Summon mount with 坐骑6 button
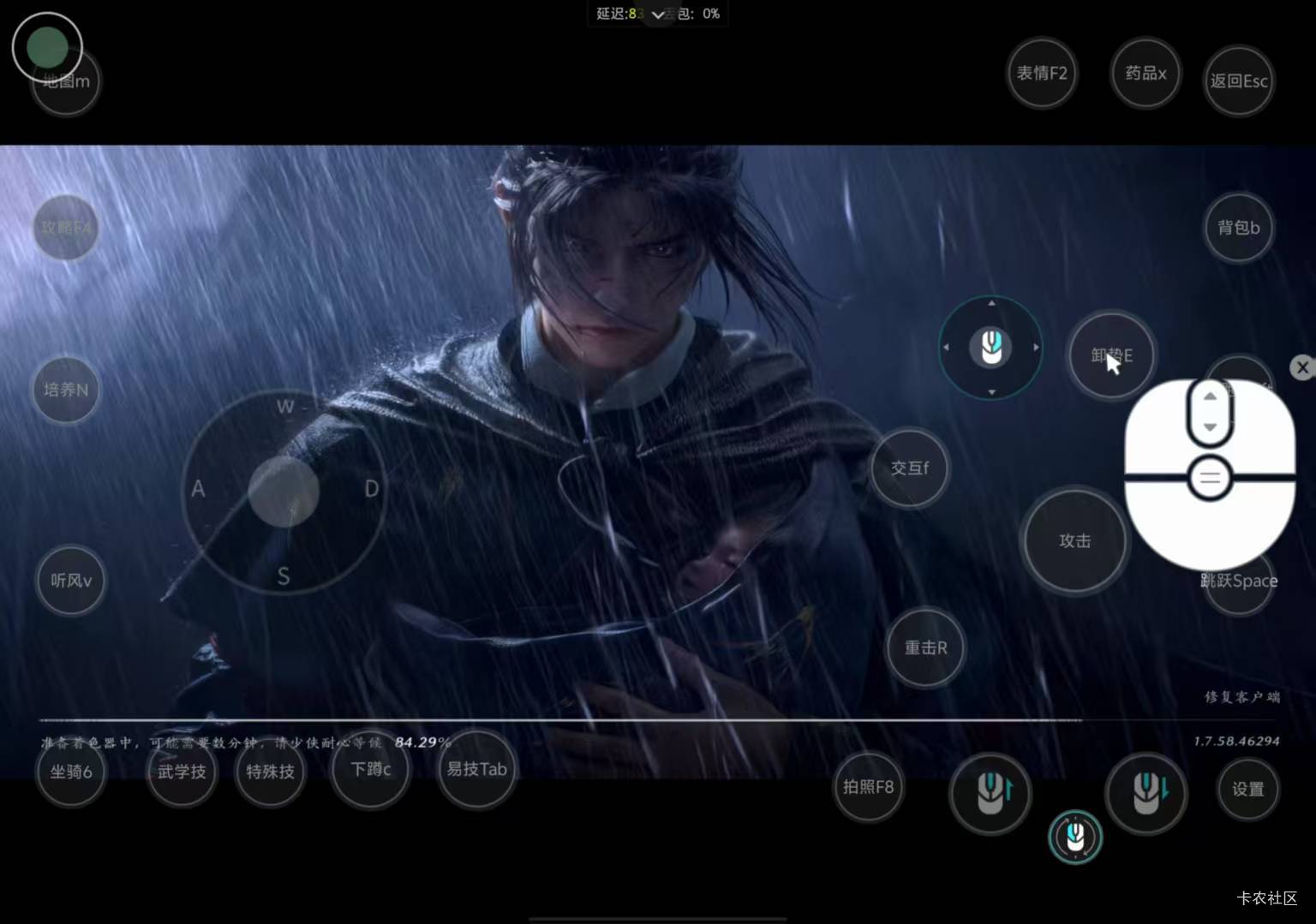This screenshot has height=924, width=1316. pyautogui.click(x=71, y=772)
